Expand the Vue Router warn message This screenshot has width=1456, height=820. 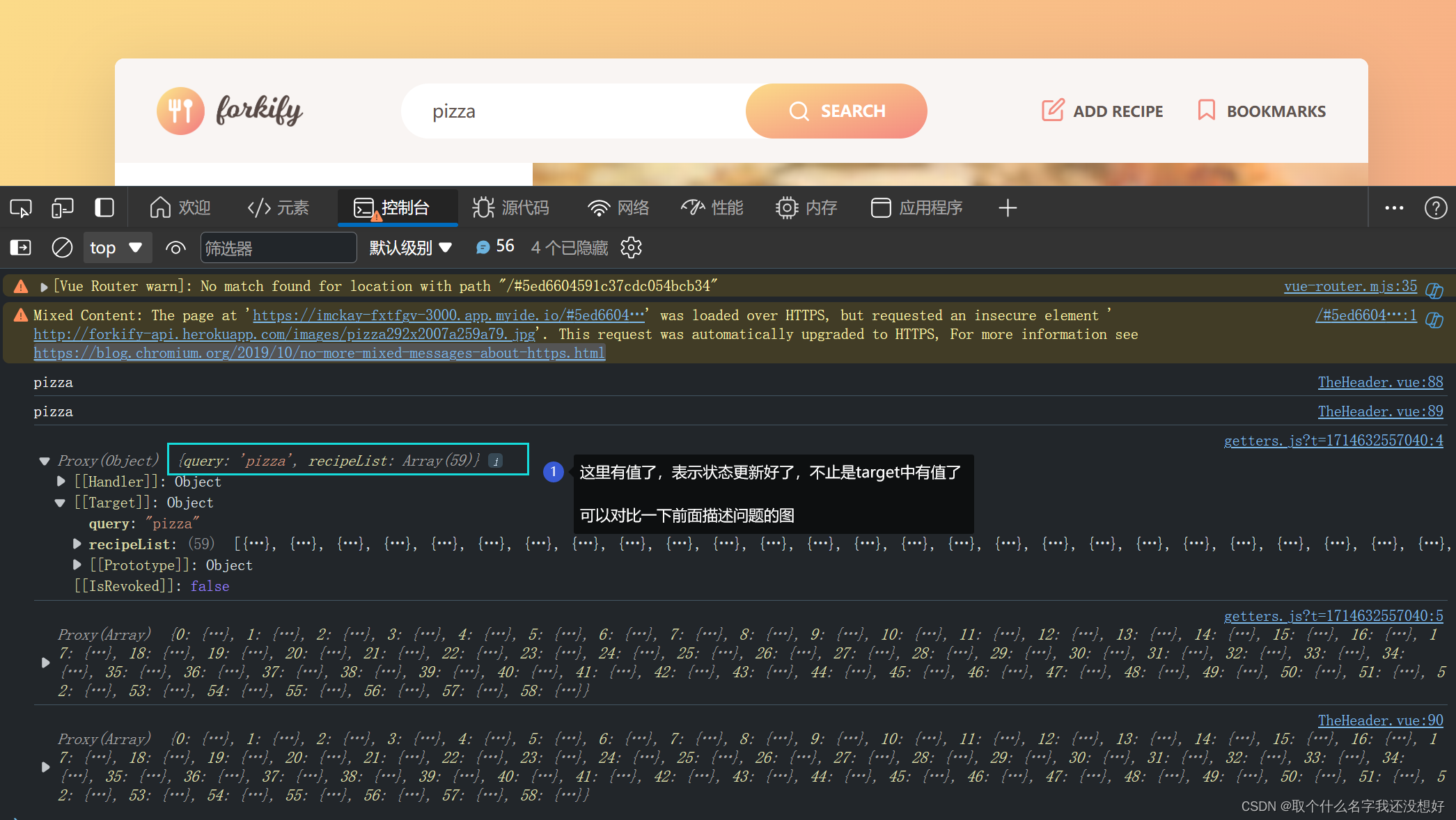coord(44,287)
